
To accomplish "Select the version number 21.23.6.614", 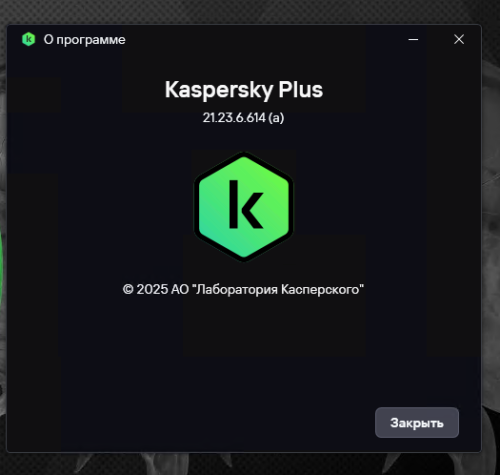I will pos(234,117).
